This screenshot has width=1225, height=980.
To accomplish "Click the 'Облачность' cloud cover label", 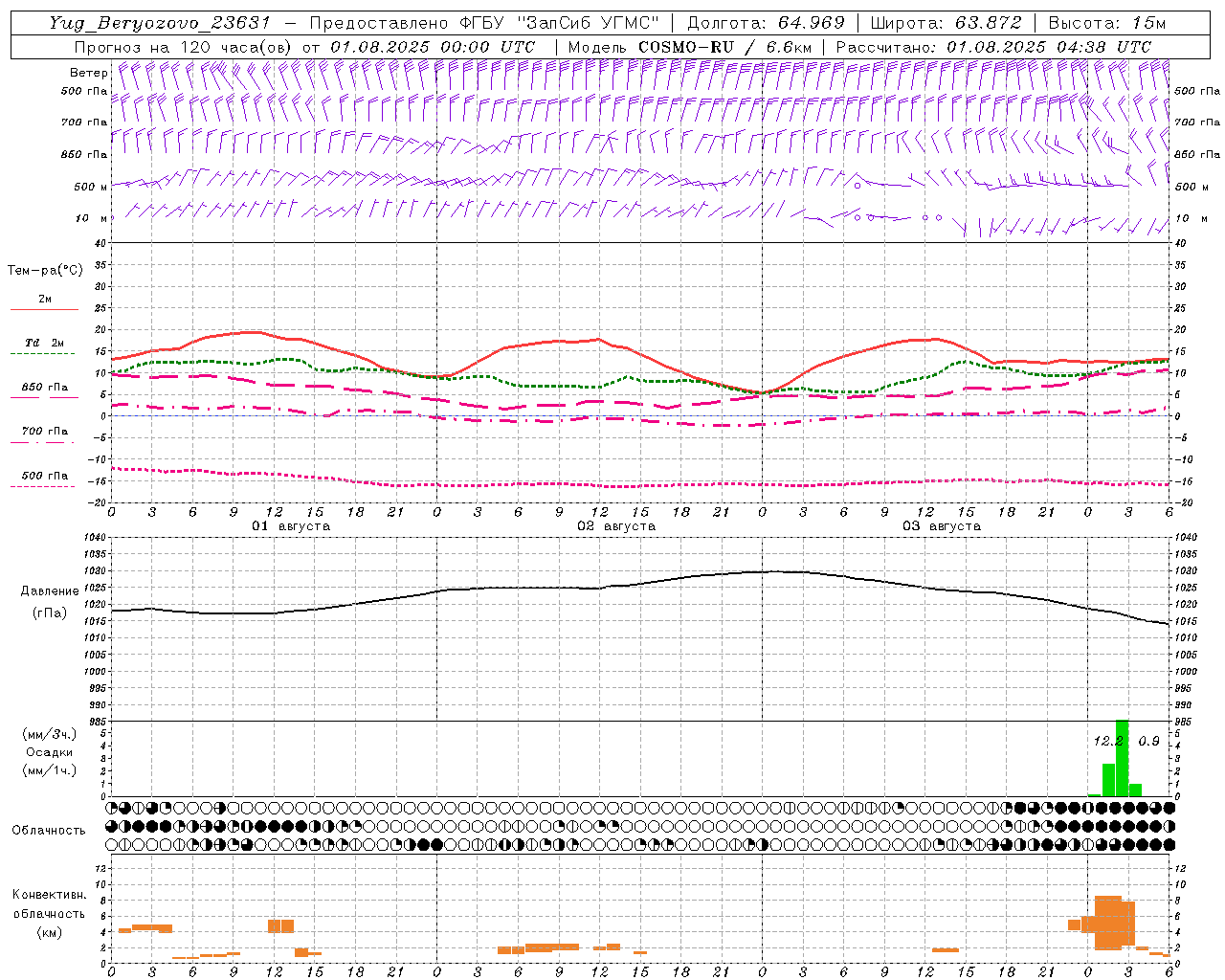I will point(49,830).
